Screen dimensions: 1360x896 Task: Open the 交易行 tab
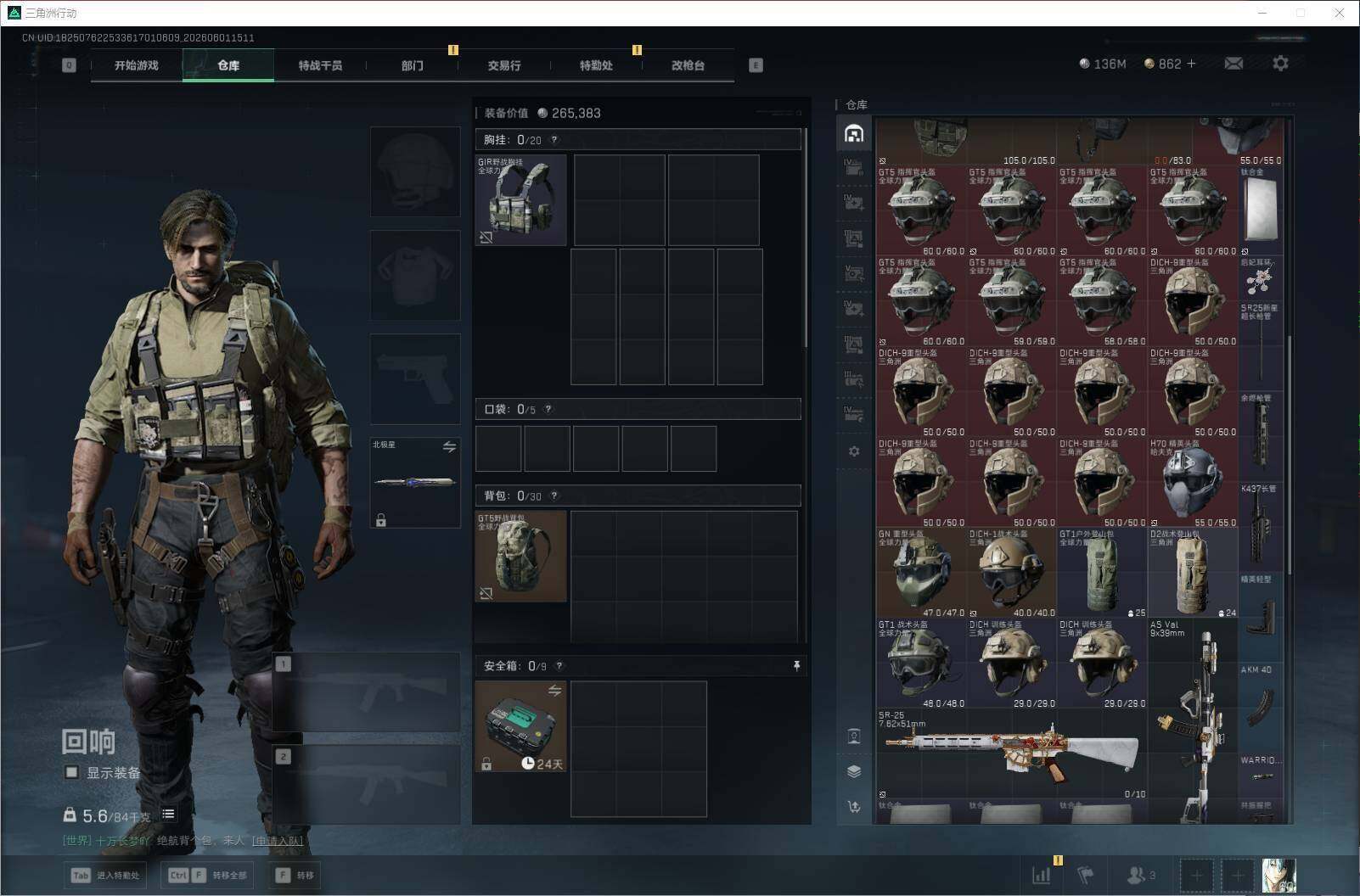(504, 65)
